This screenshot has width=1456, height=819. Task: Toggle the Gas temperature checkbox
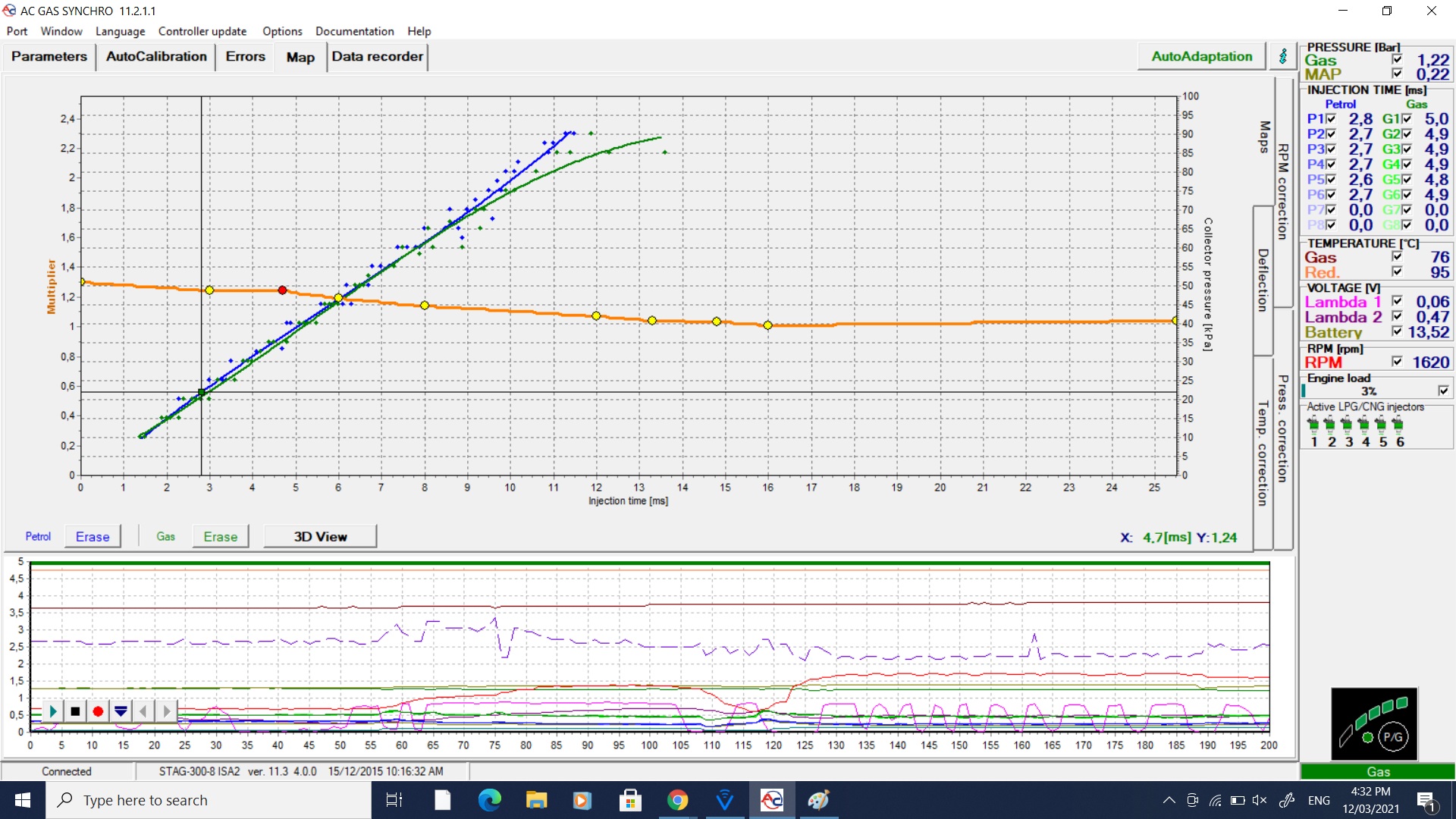pos(1397,257)
